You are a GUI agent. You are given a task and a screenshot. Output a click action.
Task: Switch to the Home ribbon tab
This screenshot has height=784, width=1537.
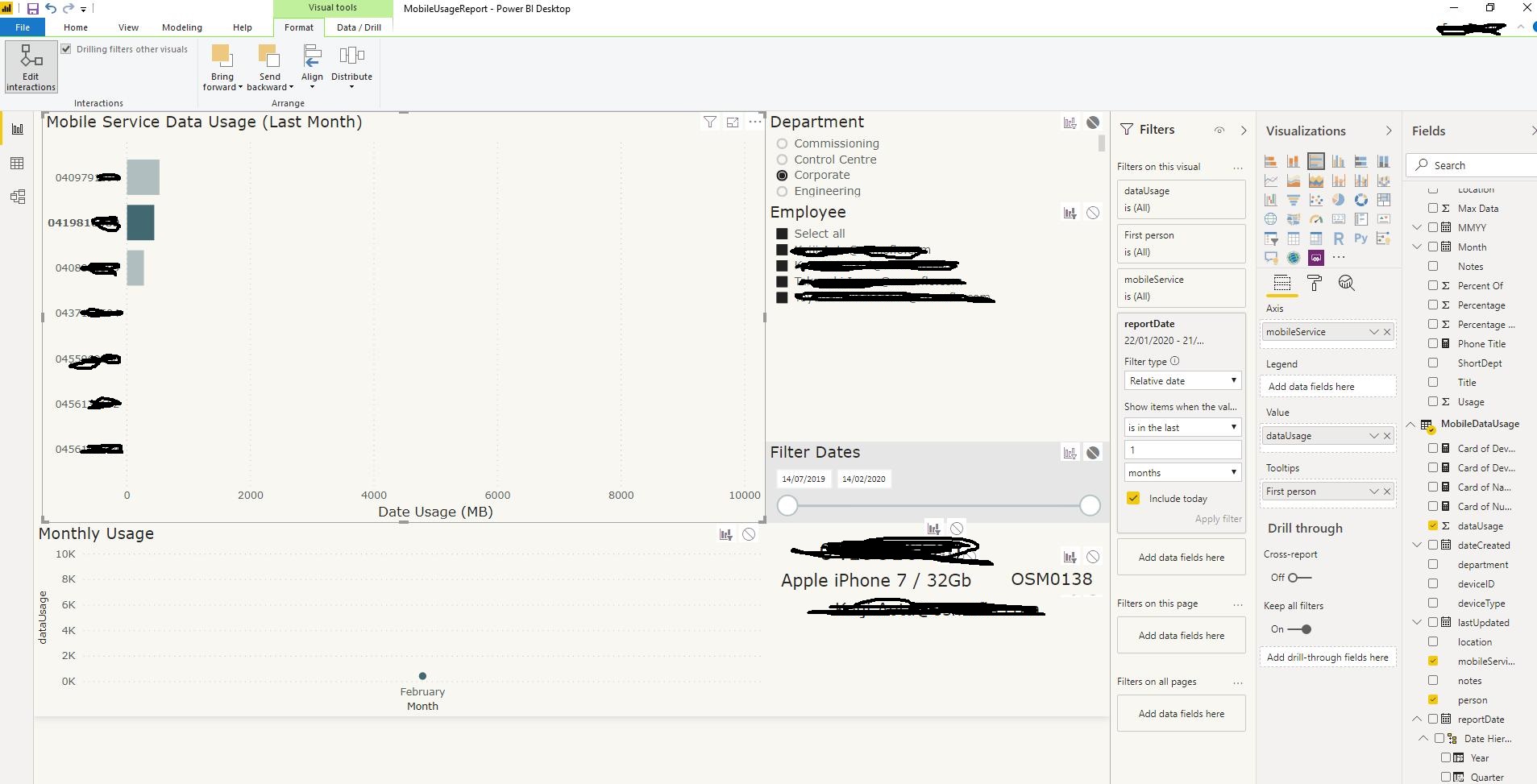pyautogui.click(x=76, y=27)
